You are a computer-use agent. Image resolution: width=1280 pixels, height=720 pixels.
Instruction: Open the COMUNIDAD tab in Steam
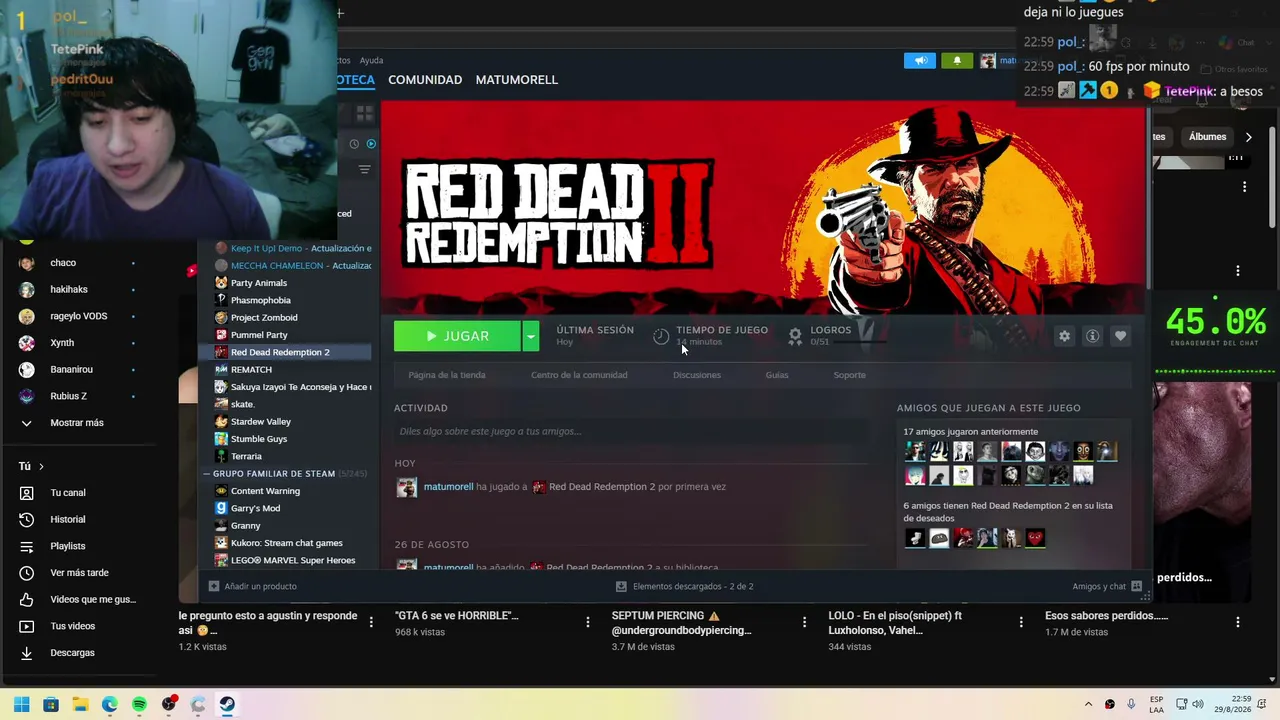click(x=425, y=80)
